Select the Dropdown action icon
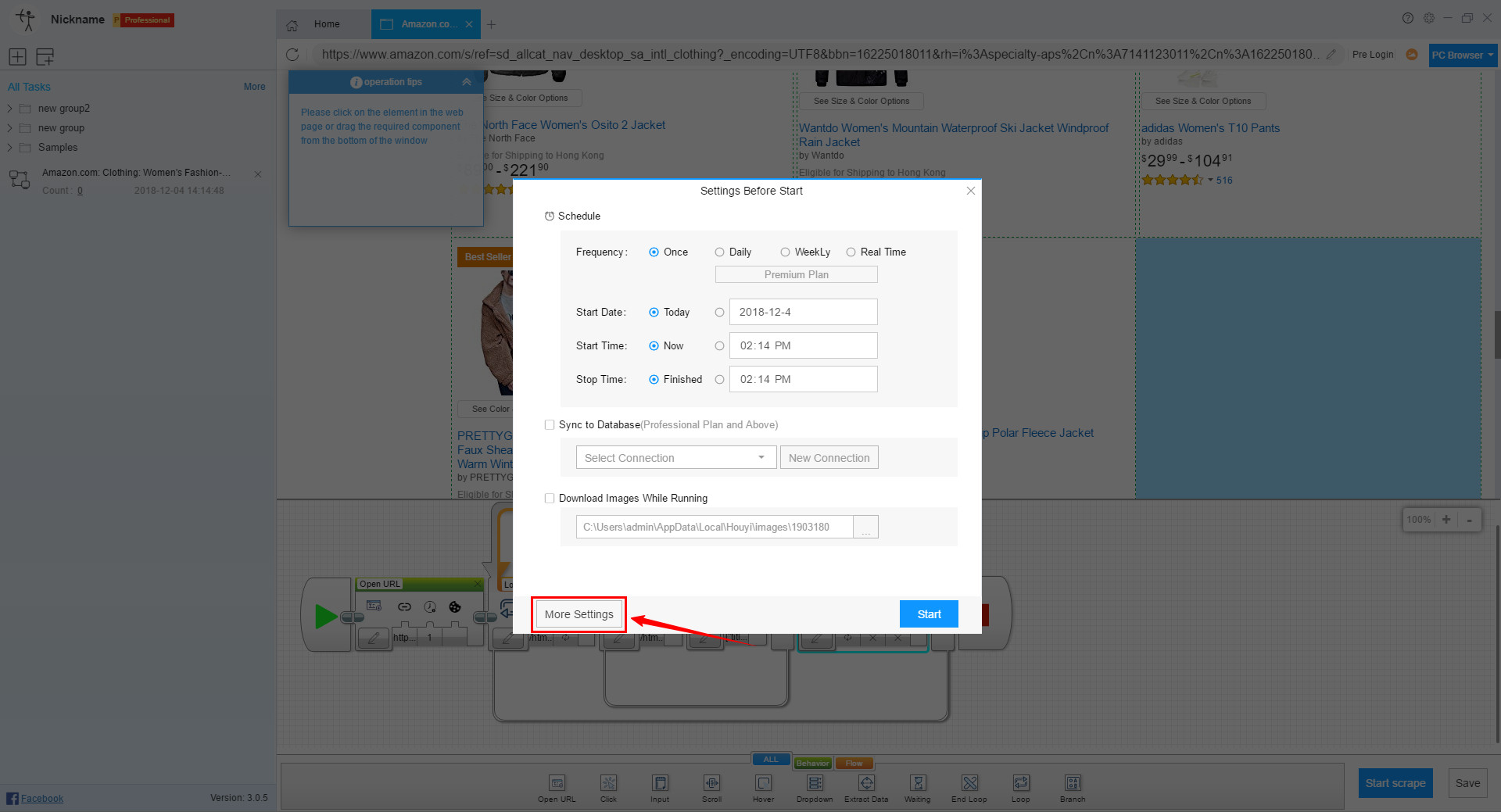This screenshot has width=1501, height=812. coord(815,783)
